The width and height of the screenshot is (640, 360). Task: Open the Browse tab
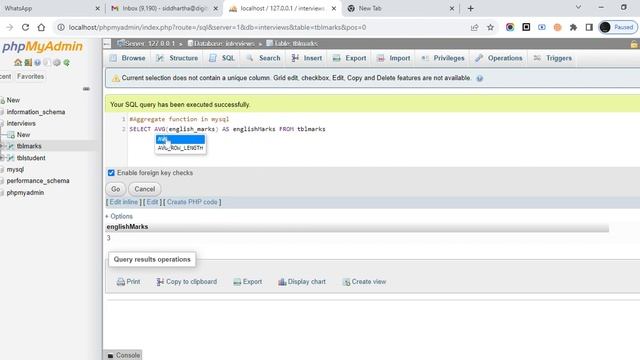pyautogui.click(x=128, y=58)
